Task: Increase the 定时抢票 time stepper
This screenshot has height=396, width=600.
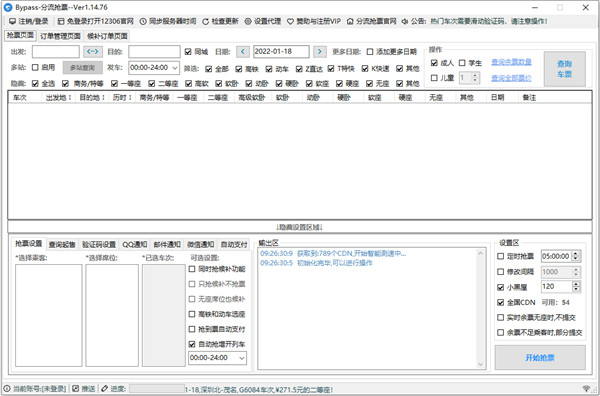Action: tap(577, 254)
